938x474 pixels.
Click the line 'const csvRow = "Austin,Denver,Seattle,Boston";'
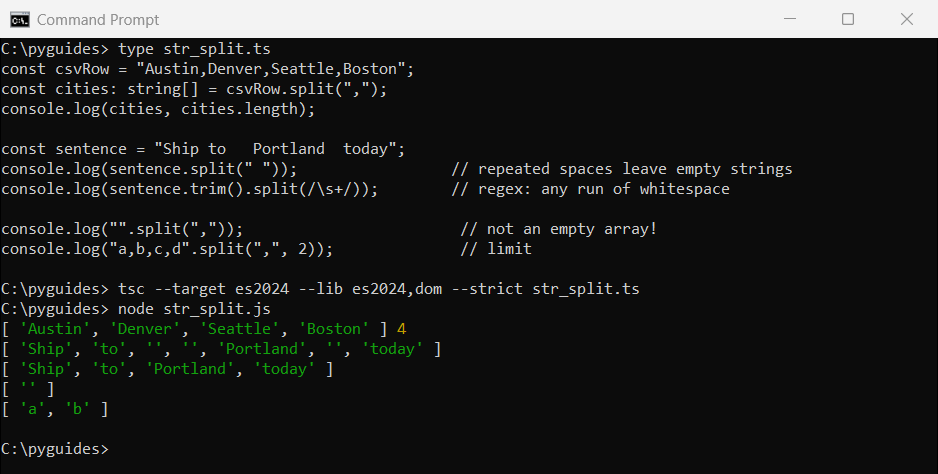point(208,69)
